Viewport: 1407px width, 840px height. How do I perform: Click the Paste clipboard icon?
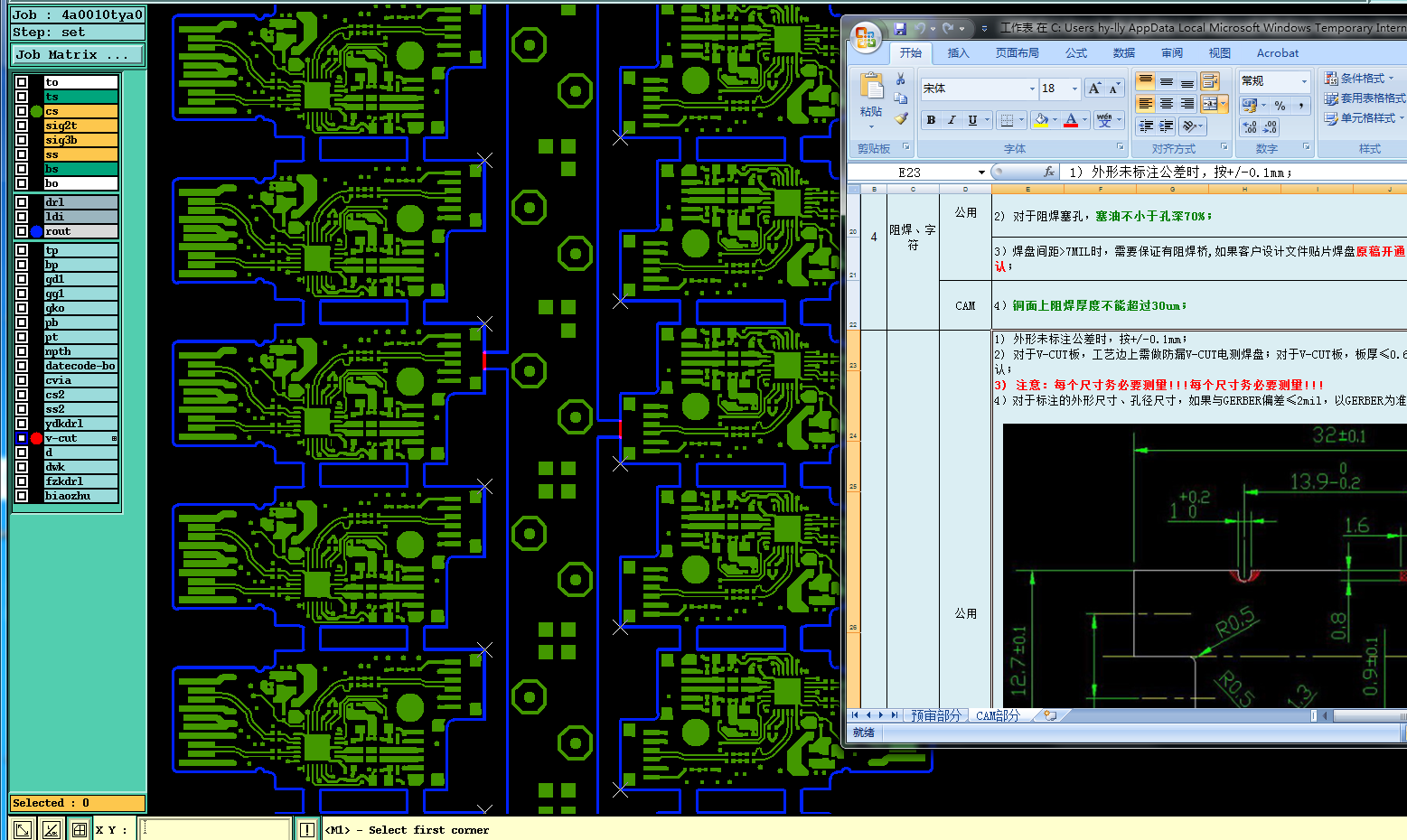point(871,86)
